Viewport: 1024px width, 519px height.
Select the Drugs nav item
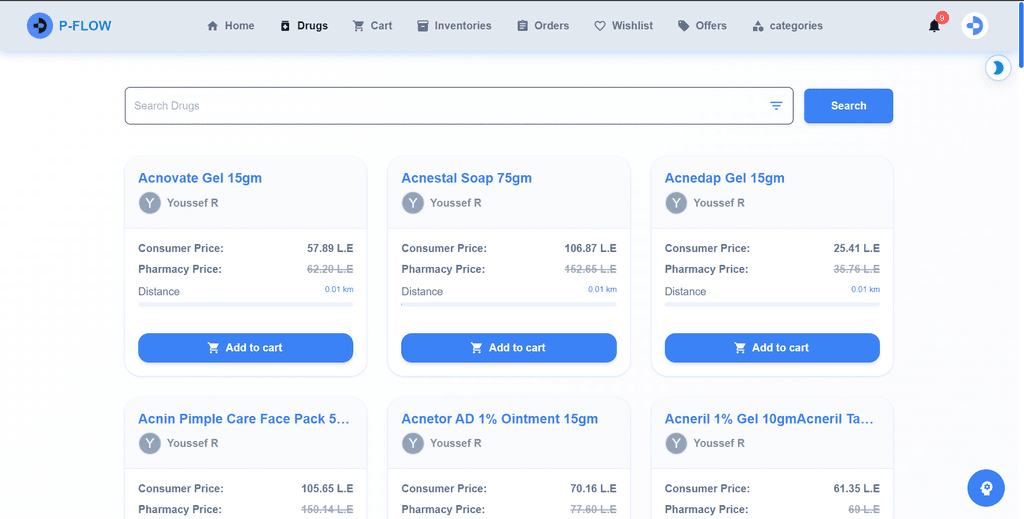304,25
